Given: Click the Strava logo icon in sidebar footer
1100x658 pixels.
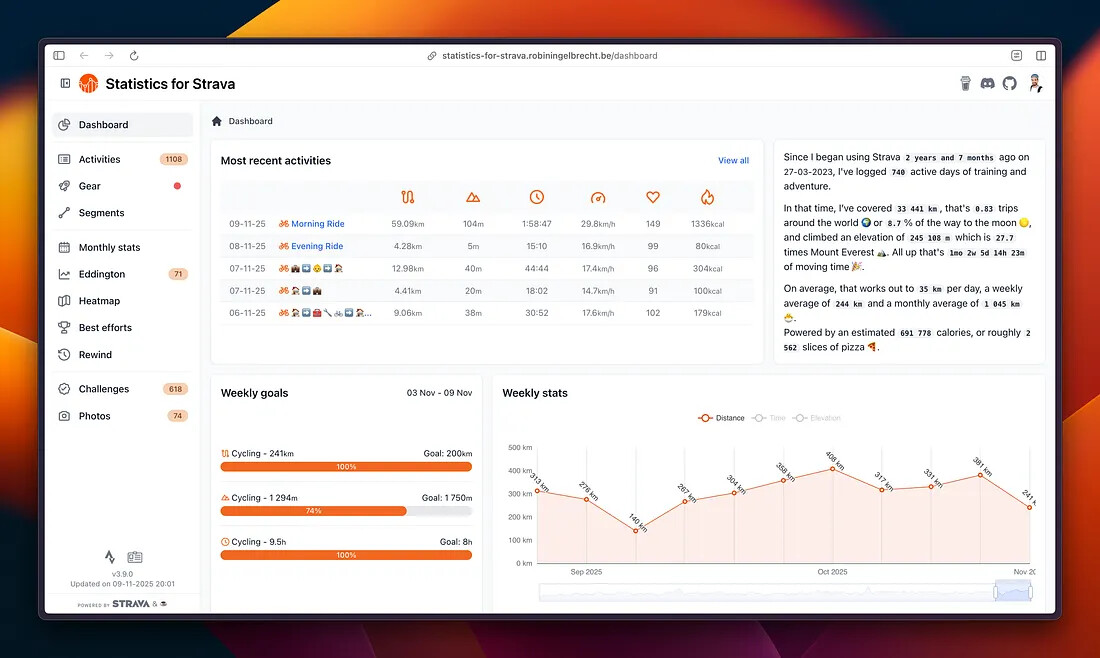Looking at the screenshot, I should 110,557.
